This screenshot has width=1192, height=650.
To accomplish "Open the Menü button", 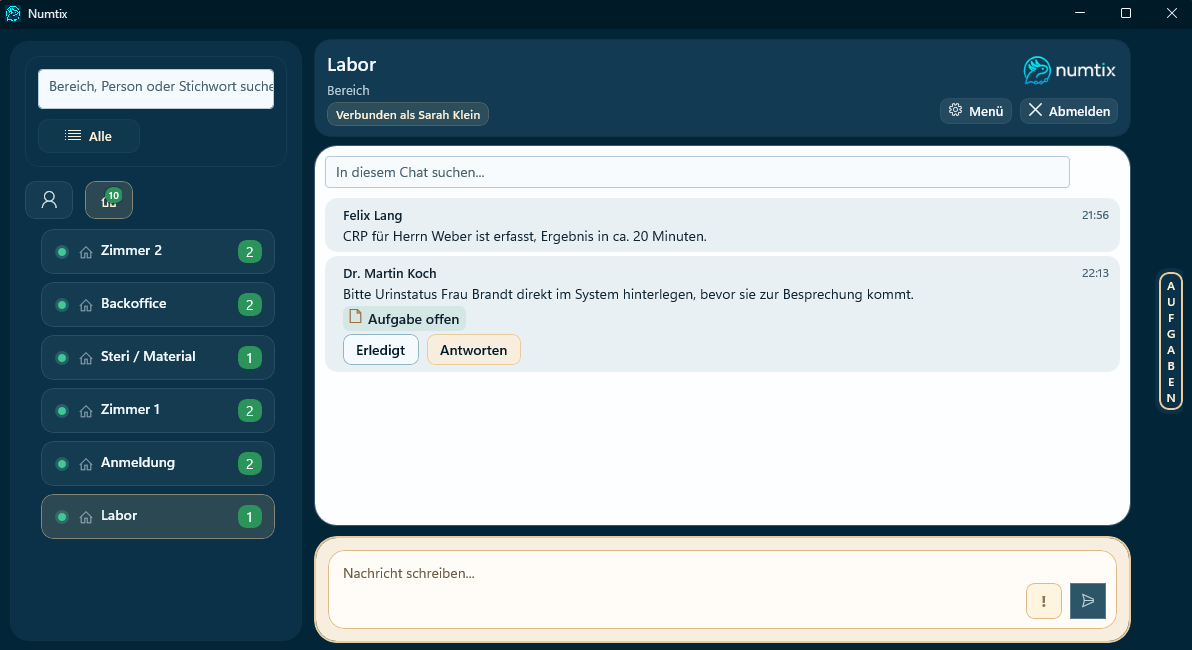I will tap(976, 111).
